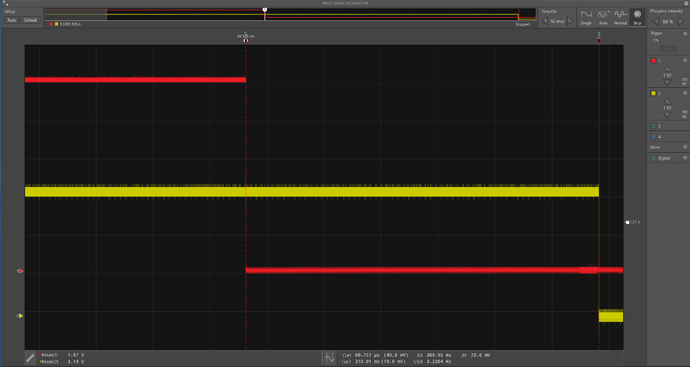This screenshot has width=690, height=367.
Task: Click the Stop acquisition button
Action: [x=637, y=18]
